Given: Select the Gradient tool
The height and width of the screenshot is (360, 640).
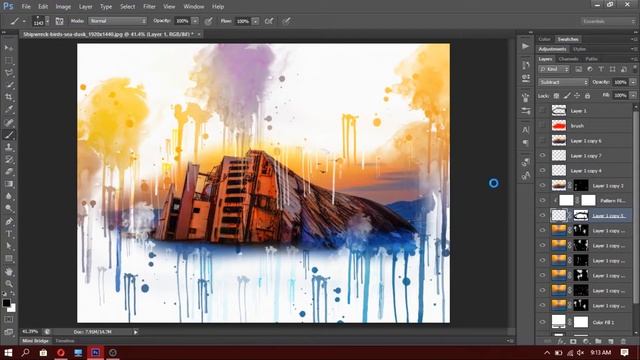Looking at the screenshot, I should pos(9,184).
